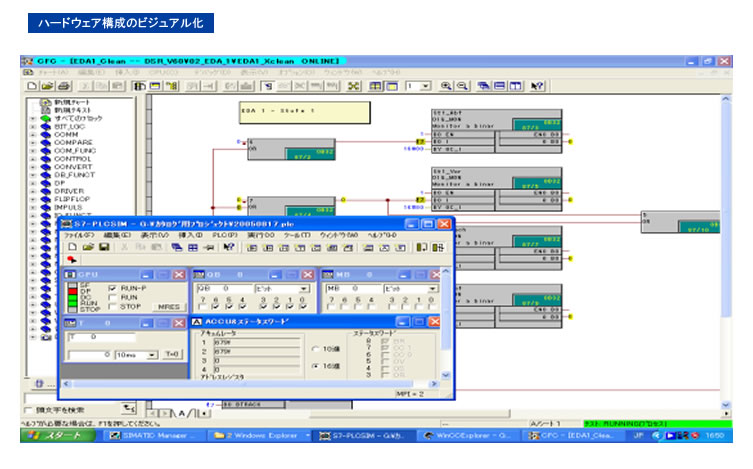Viewport: 753px width, 469px height.
Task: Click New icon in CFC toolbar
Action: coord(32,86)
